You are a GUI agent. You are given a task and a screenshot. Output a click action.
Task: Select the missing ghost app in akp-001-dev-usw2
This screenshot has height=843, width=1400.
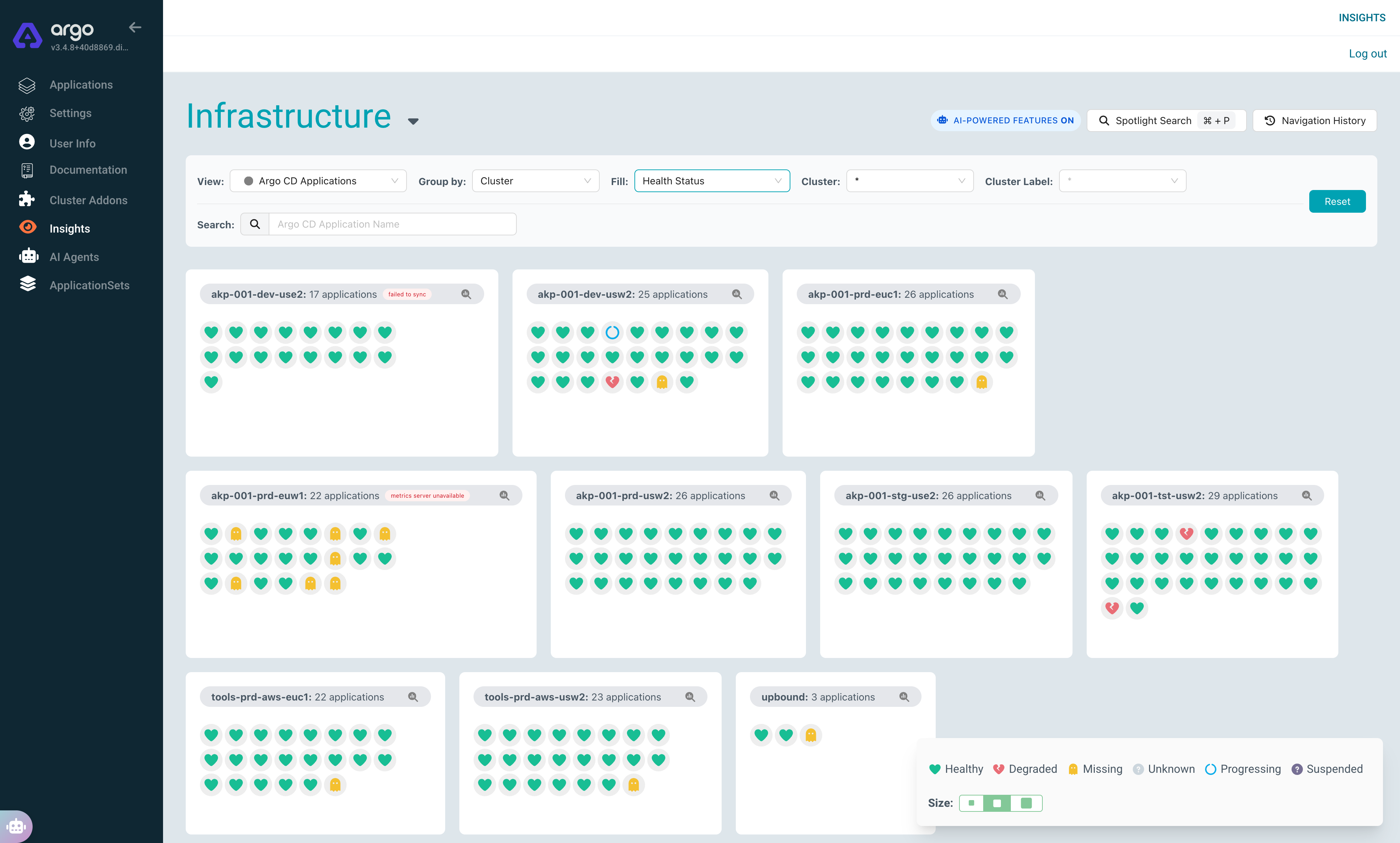tap(662, 382)
